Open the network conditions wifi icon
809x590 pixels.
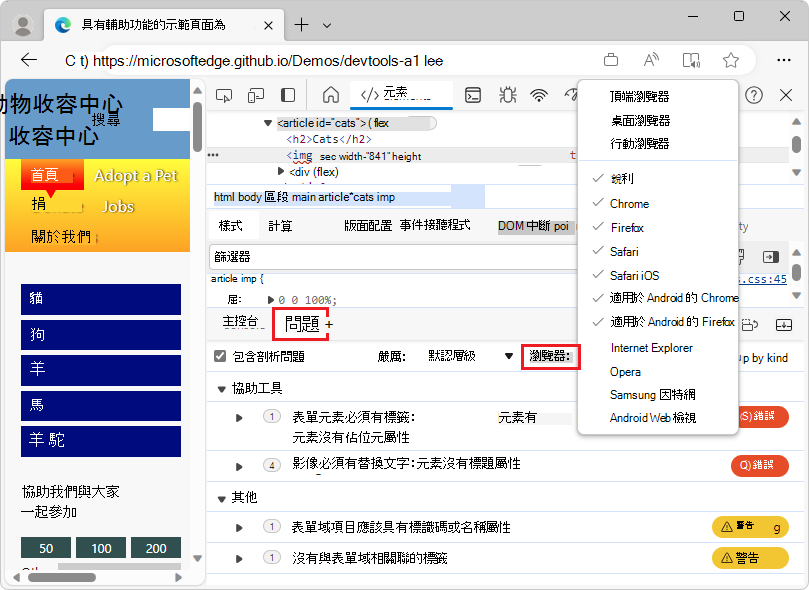tap(539, 95)
